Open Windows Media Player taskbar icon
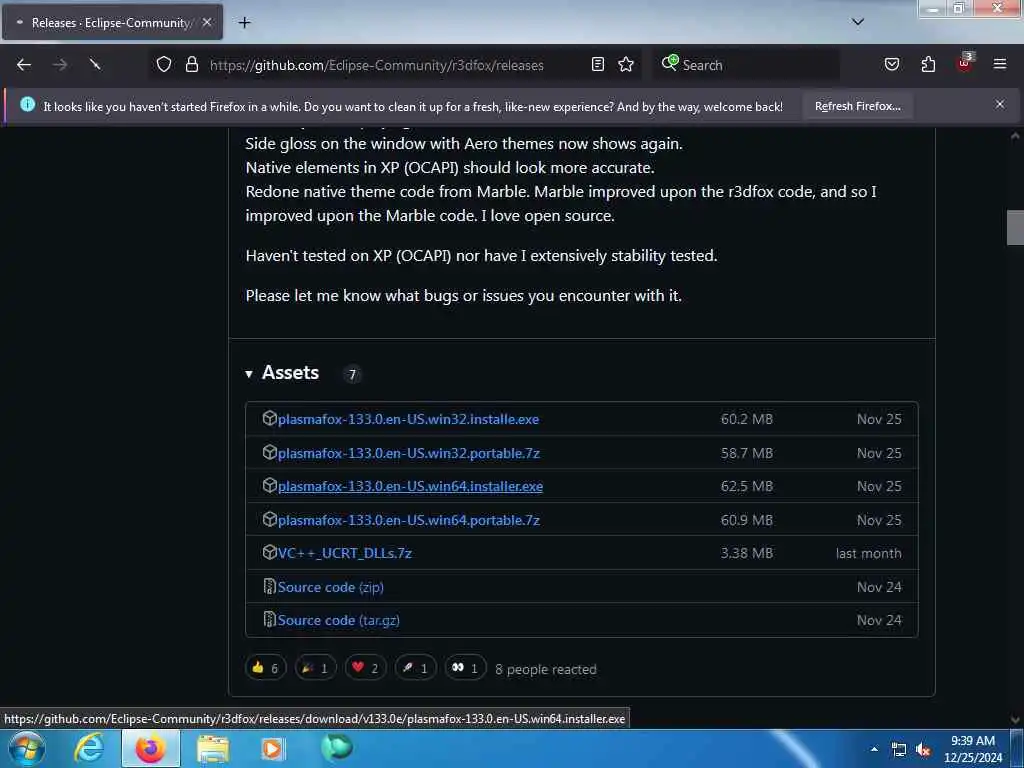Screen dimensions: 1024x768 273,748
